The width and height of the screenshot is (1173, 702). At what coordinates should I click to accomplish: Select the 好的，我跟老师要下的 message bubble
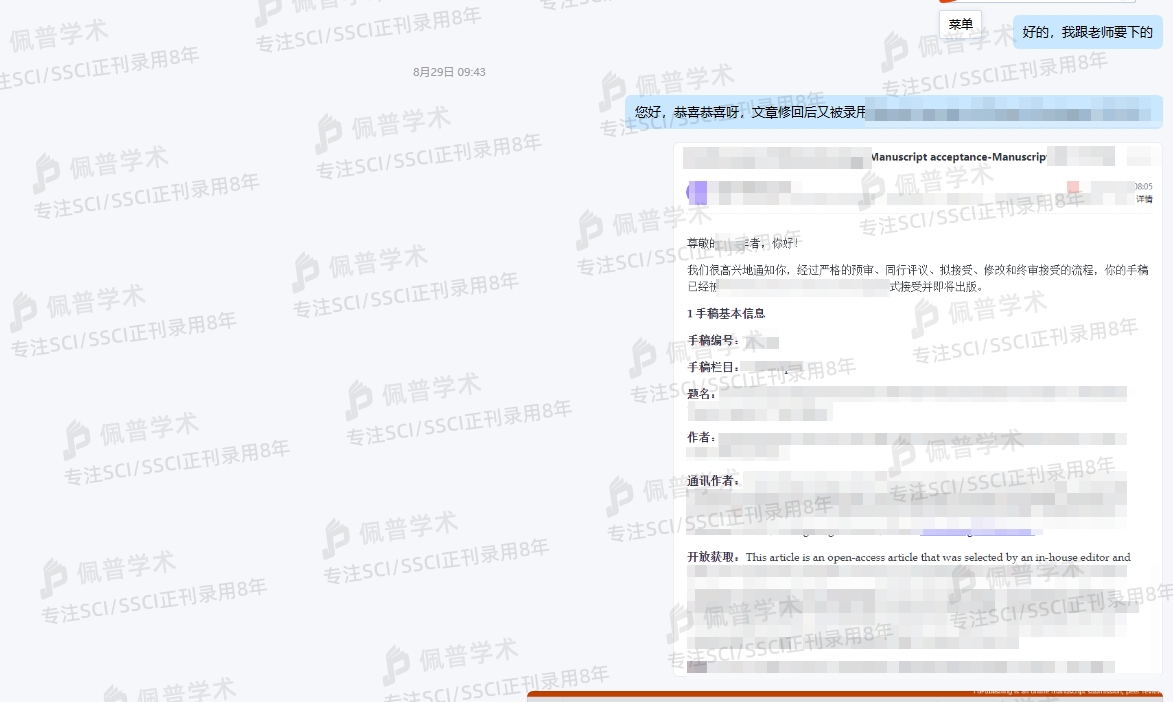pyautogui.click(x=1087, y=32)
